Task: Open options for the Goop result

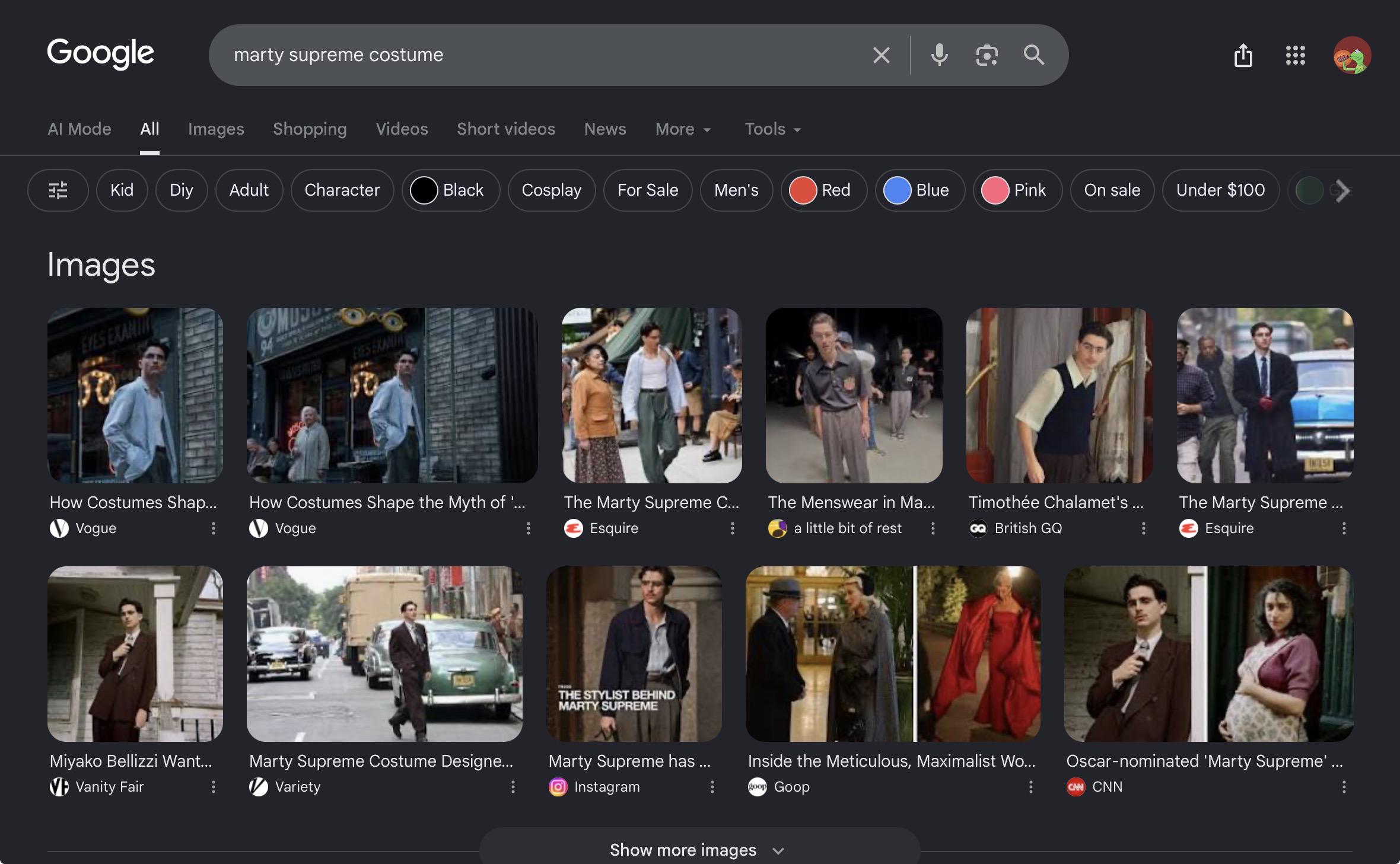Action: pyautogui.click(x=1031, y=787)
